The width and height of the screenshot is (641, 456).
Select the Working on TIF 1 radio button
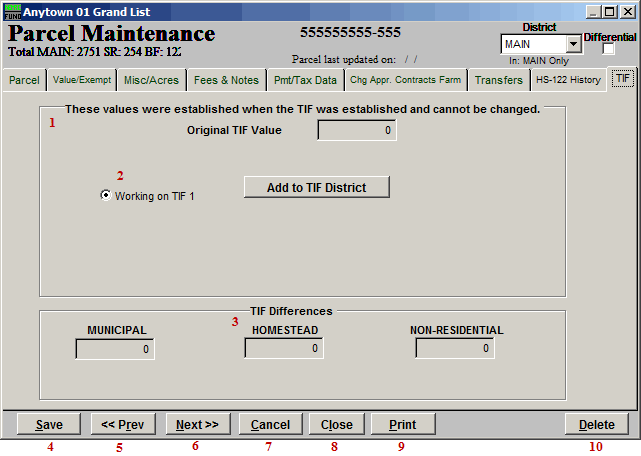pyautogui.click(x=106, y=196)
